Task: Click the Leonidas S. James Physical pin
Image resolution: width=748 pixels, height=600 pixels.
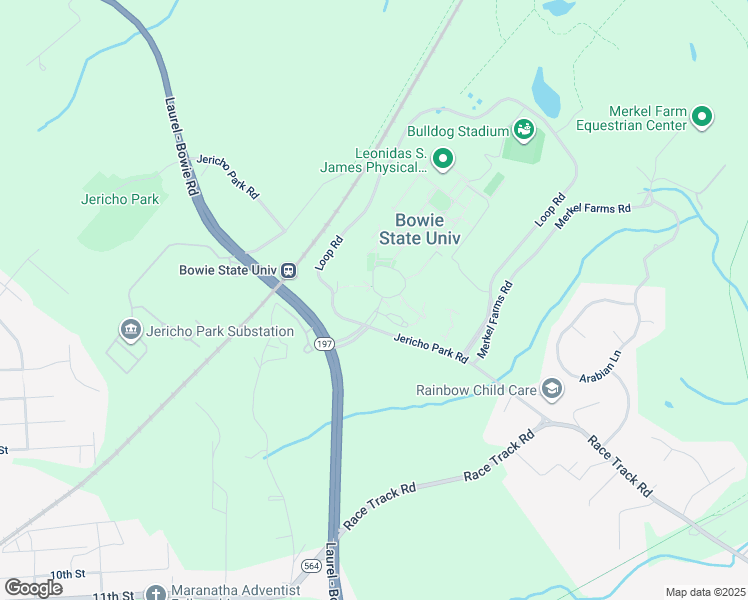Action: (x=443, y=159)
